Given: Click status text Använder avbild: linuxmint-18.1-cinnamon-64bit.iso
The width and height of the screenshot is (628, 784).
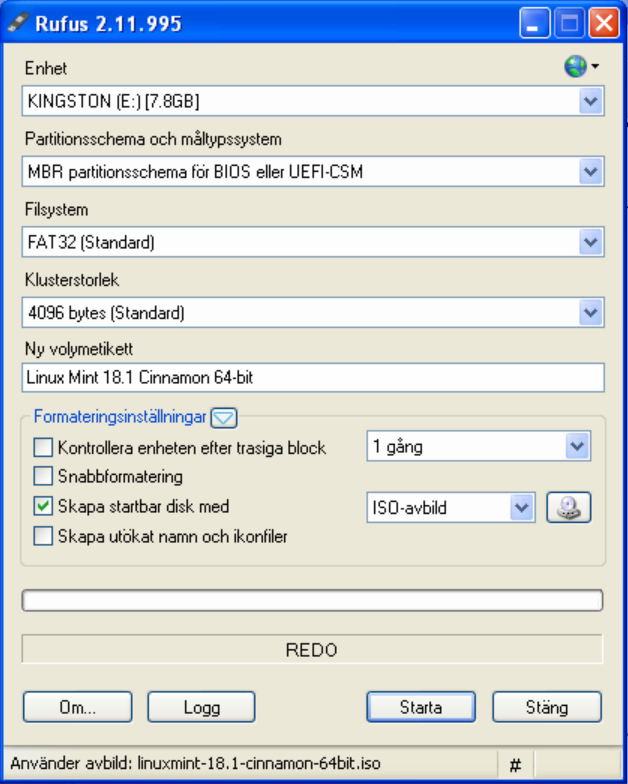Looking at the screenshot, I should tap(196, 764).
